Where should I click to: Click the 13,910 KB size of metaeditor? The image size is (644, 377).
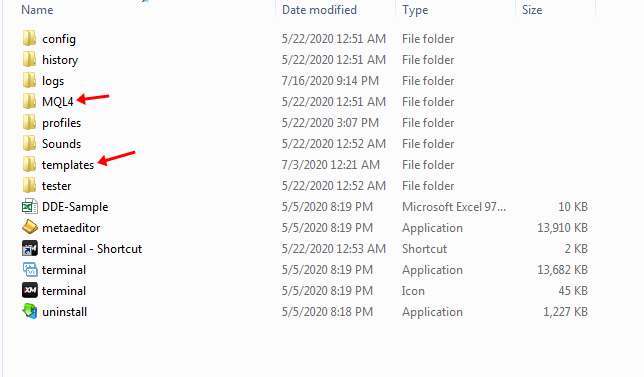(x=562, y=228)
